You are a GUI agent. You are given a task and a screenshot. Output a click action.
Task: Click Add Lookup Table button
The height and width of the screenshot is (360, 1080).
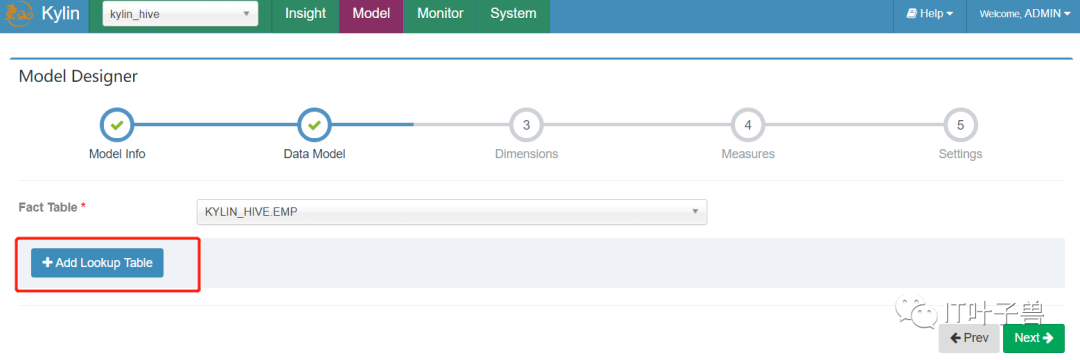coord(97,263)
